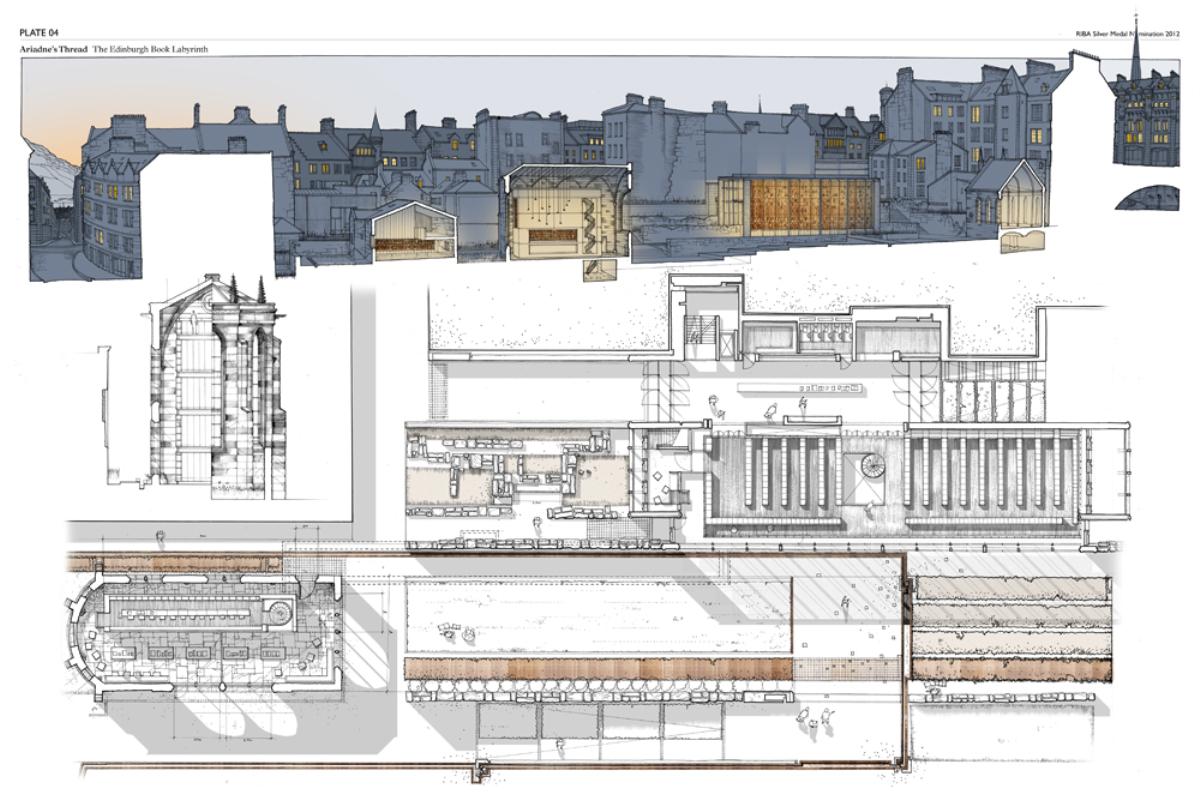1200x800 pixels.
Task: Click the glowing orange bookshelf facade
Action: 800,208
